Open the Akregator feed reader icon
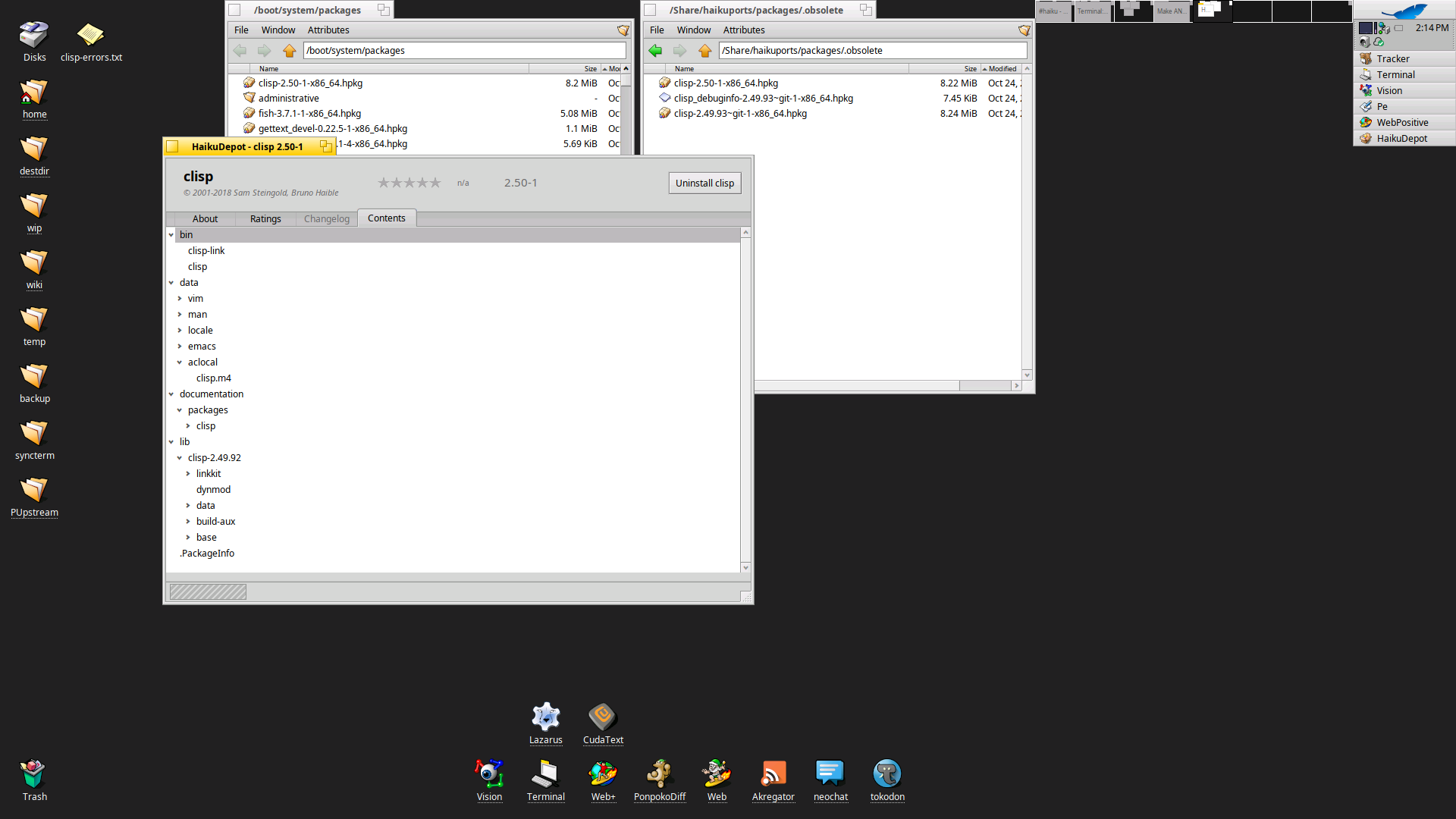 click(773, 774)
